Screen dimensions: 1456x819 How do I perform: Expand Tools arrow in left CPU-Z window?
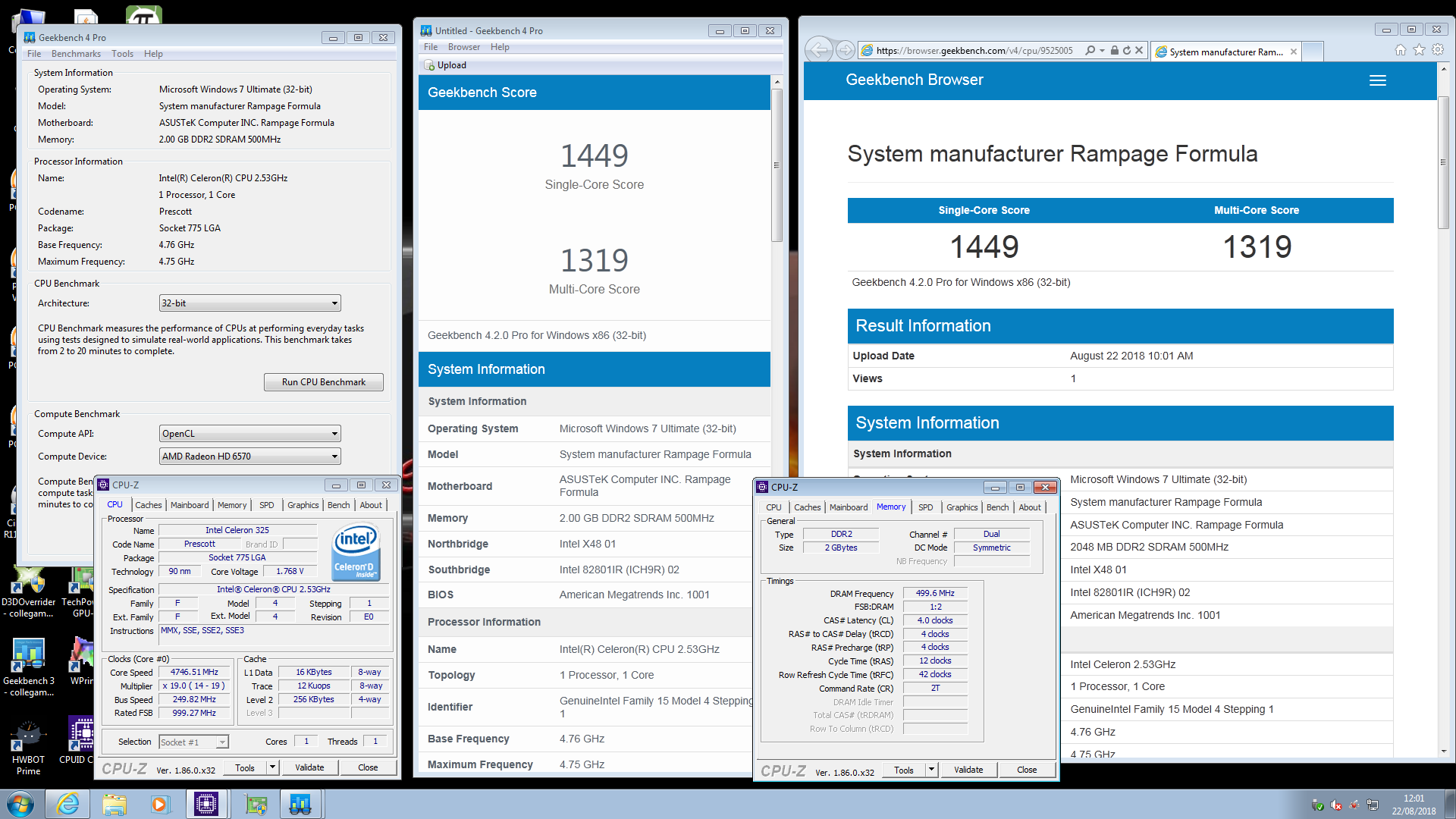[x=272, y=768]
